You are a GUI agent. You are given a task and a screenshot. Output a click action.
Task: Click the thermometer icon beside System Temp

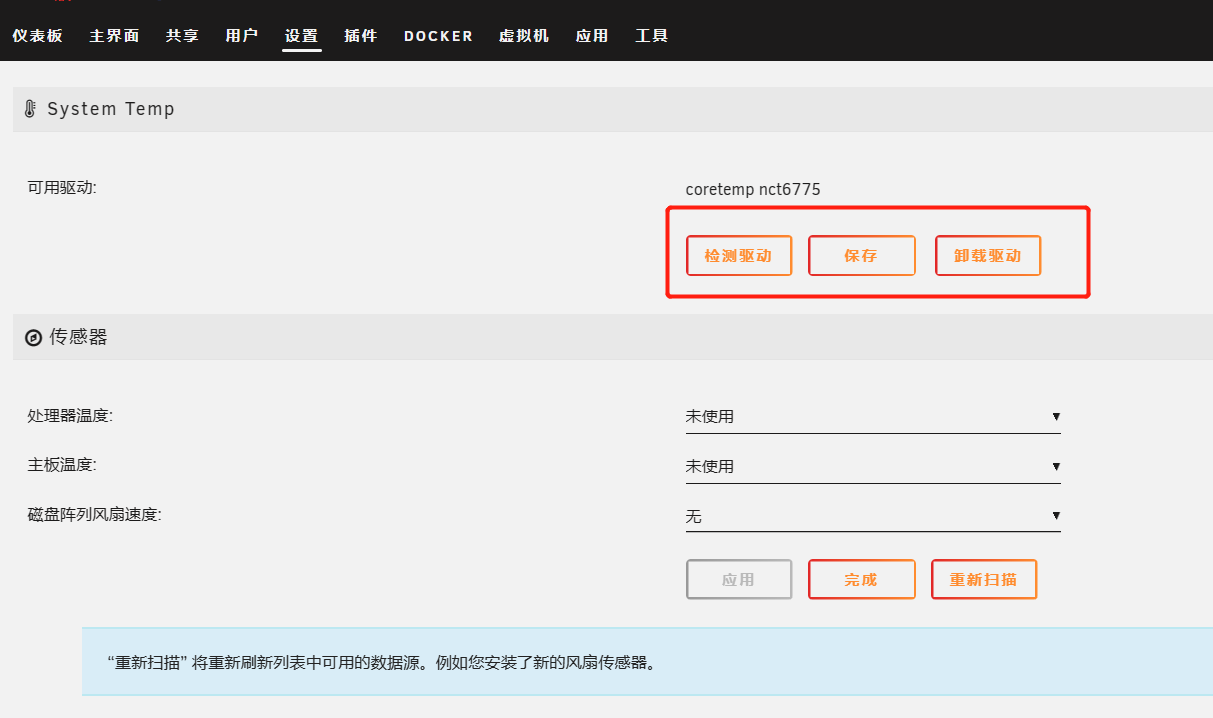pos(30,109)
